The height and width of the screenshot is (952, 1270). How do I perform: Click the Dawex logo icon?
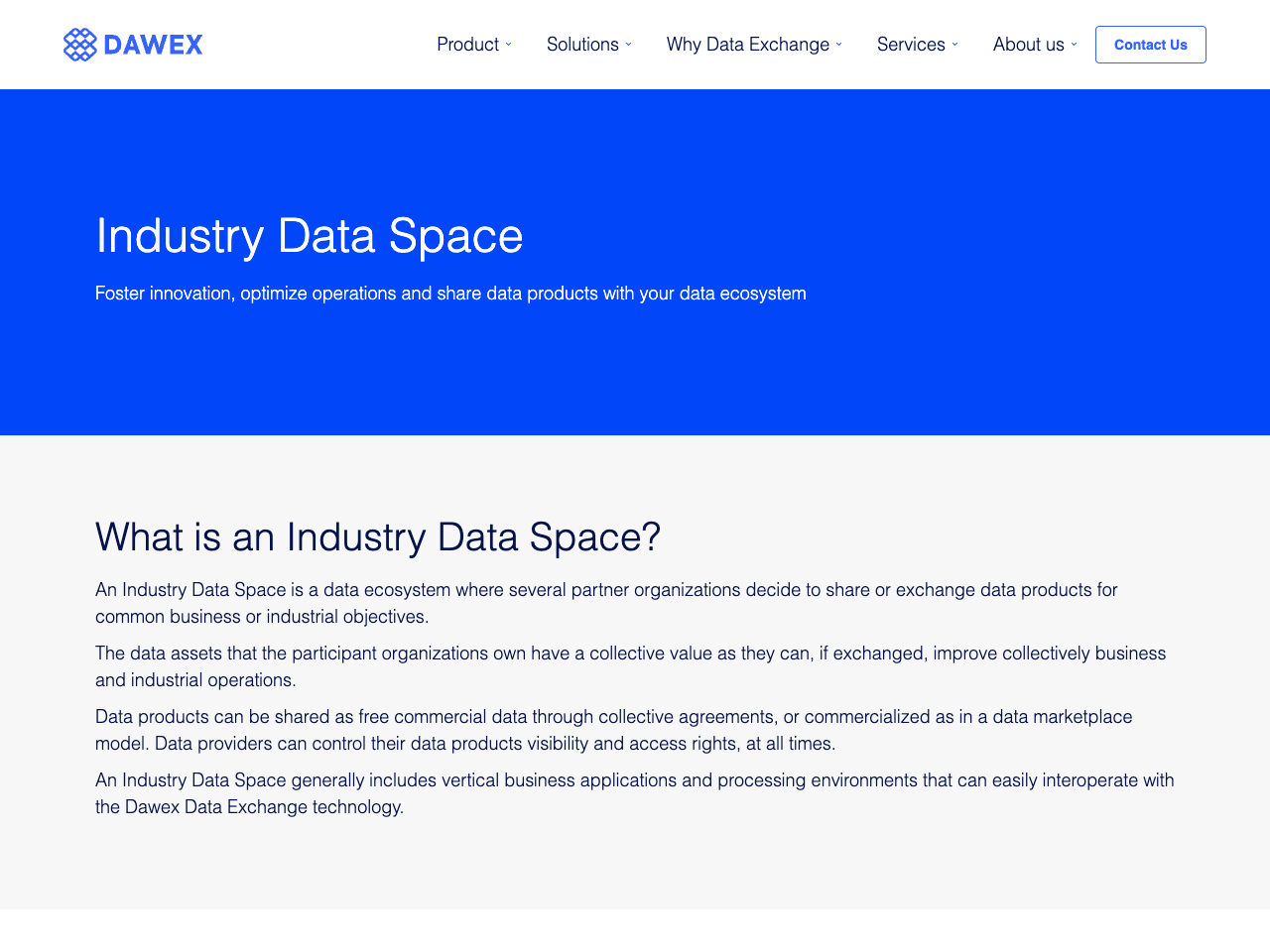pos(80,45)
